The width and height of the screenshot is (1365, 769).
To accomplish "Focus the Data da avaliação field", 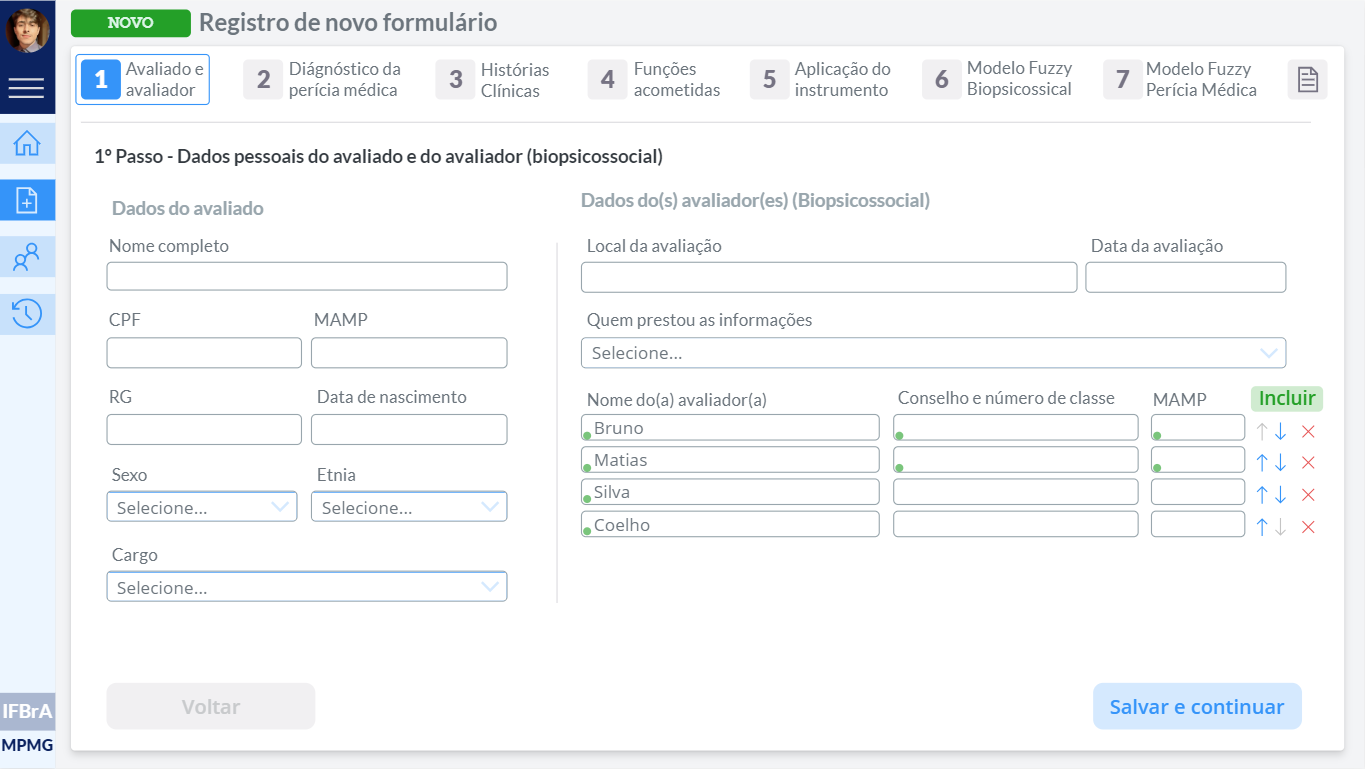I will (x=1186, y=277).
